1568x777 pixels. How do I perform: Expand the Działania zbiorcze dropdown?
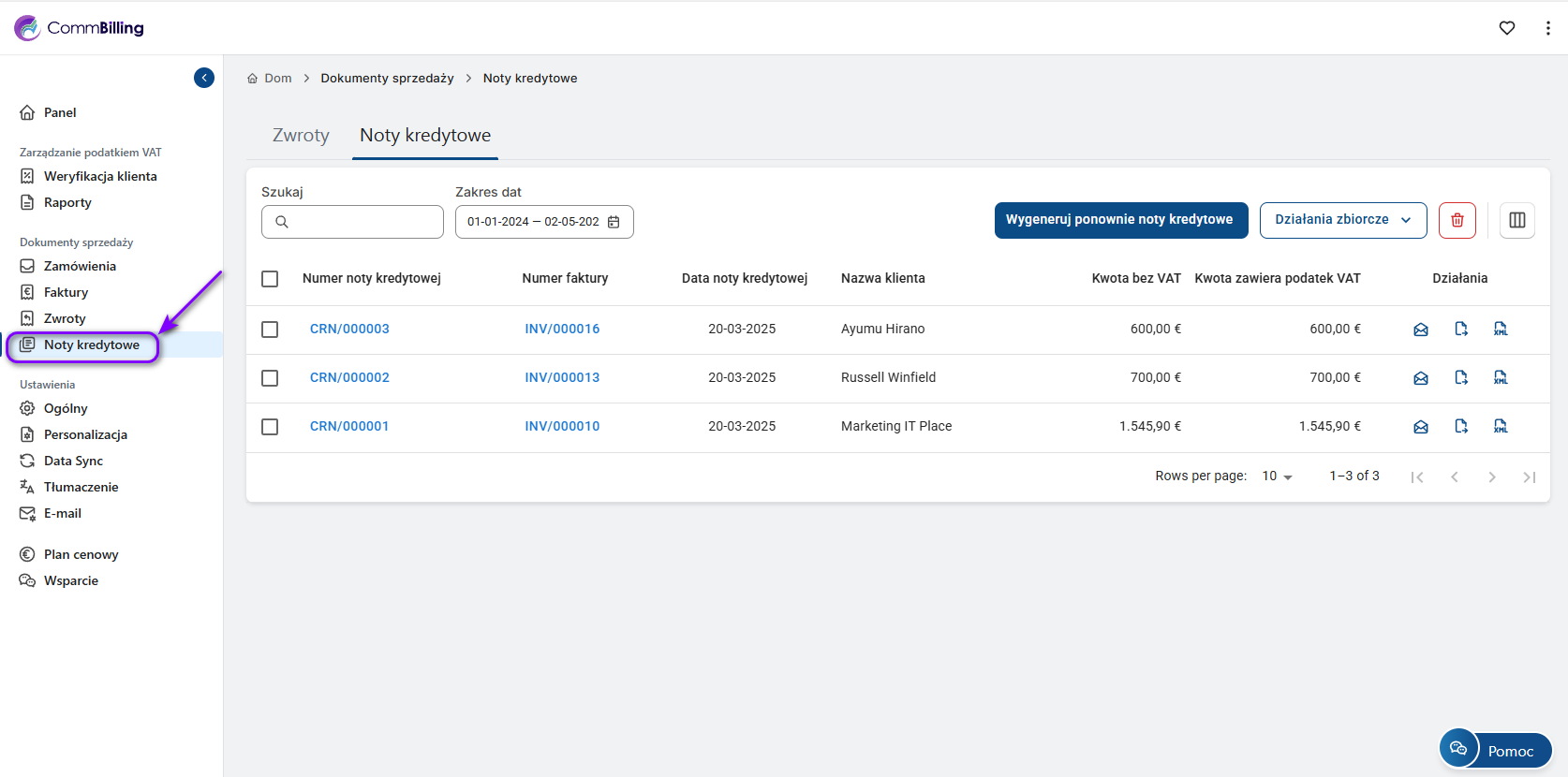point(1342,220)
